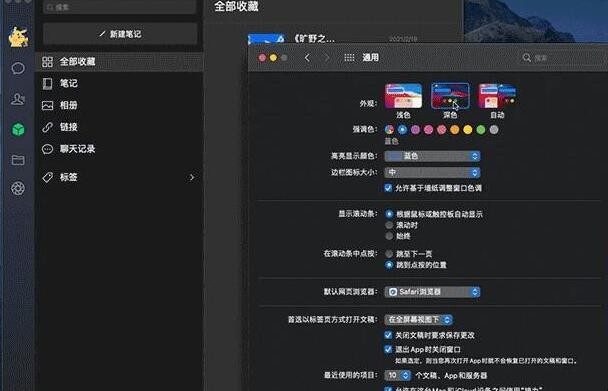This screenshot has height=391, width=608.
Task: Select the 自动 appearance thumbnail
Action: 497,96
